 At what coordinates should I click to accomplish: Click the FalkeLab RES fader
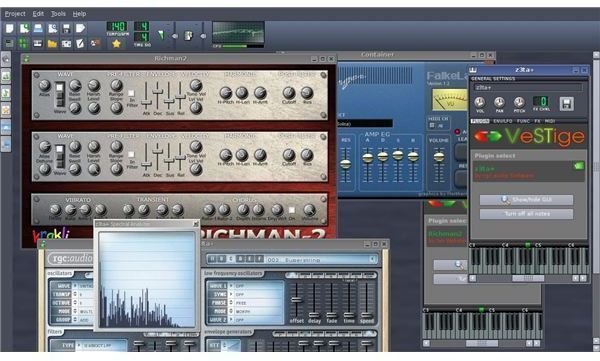[x=346, y=164]
